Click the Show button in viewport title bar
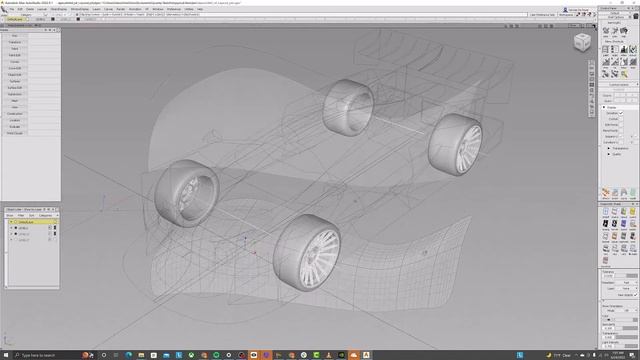640x360 pixels. 574,26
